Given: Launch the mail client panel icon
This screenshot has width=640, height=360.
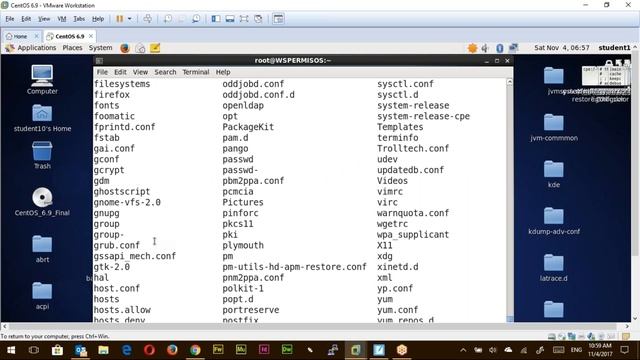Looking at the screenshot, I should pos(140,48).
